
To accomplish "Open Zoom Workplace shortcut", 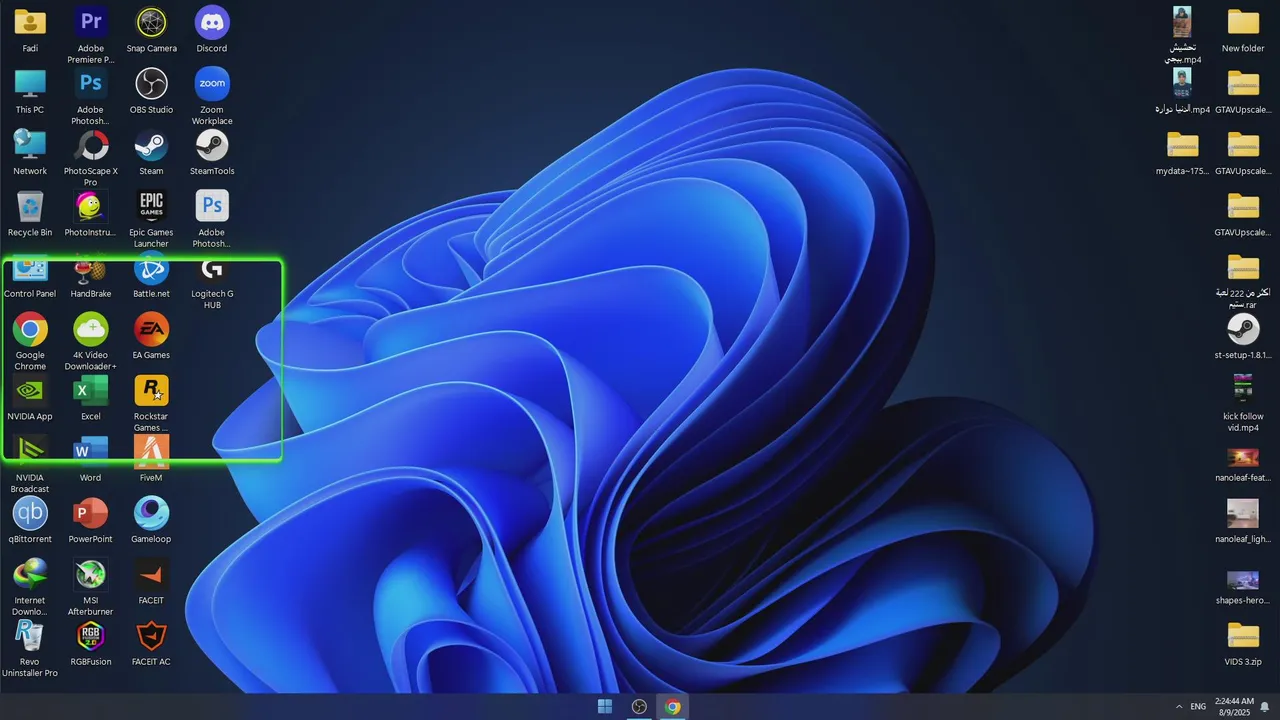I will pyautogui.click(x=212, y=83).
